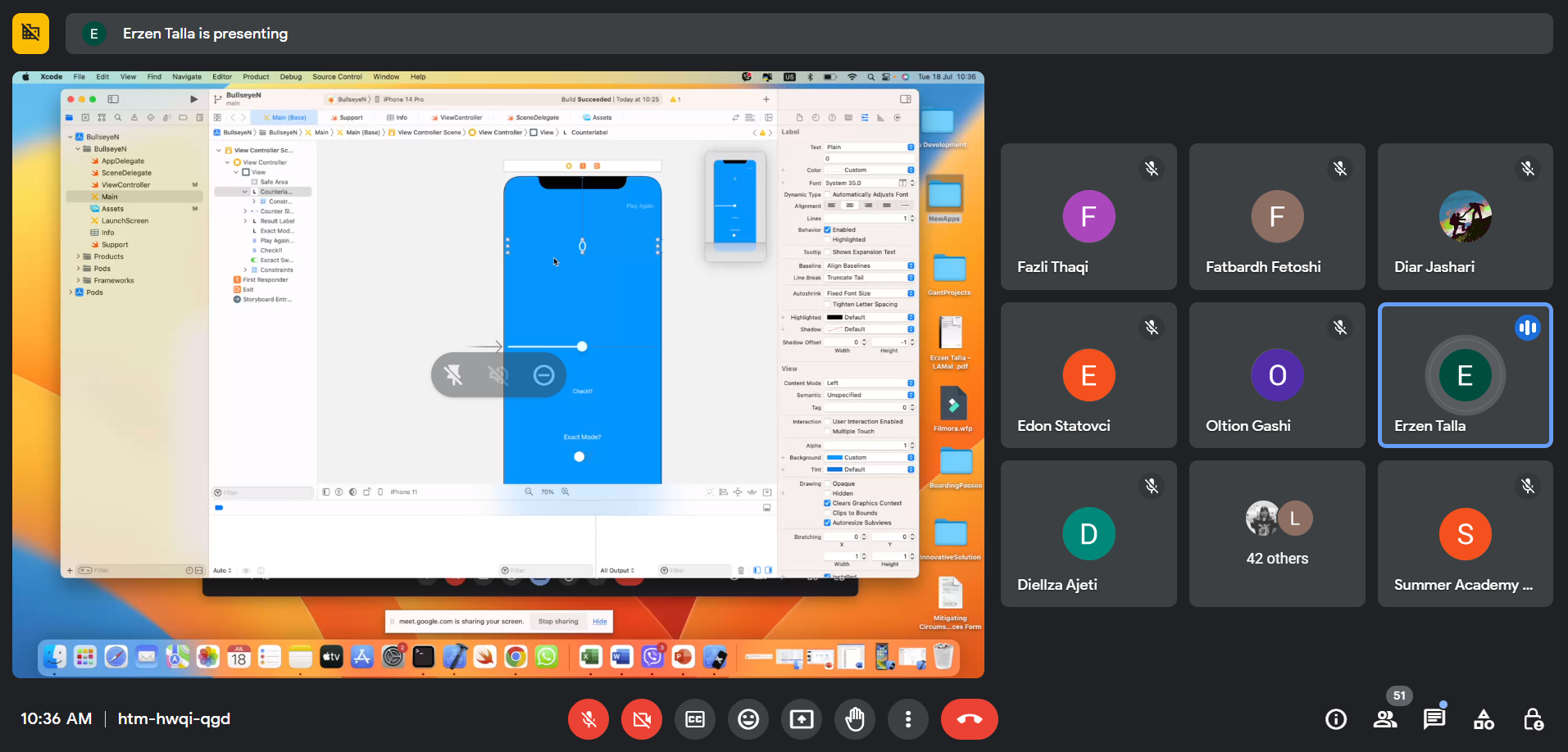
Task: Open the Editor menu in menu bar
Action: pos(222,77)
